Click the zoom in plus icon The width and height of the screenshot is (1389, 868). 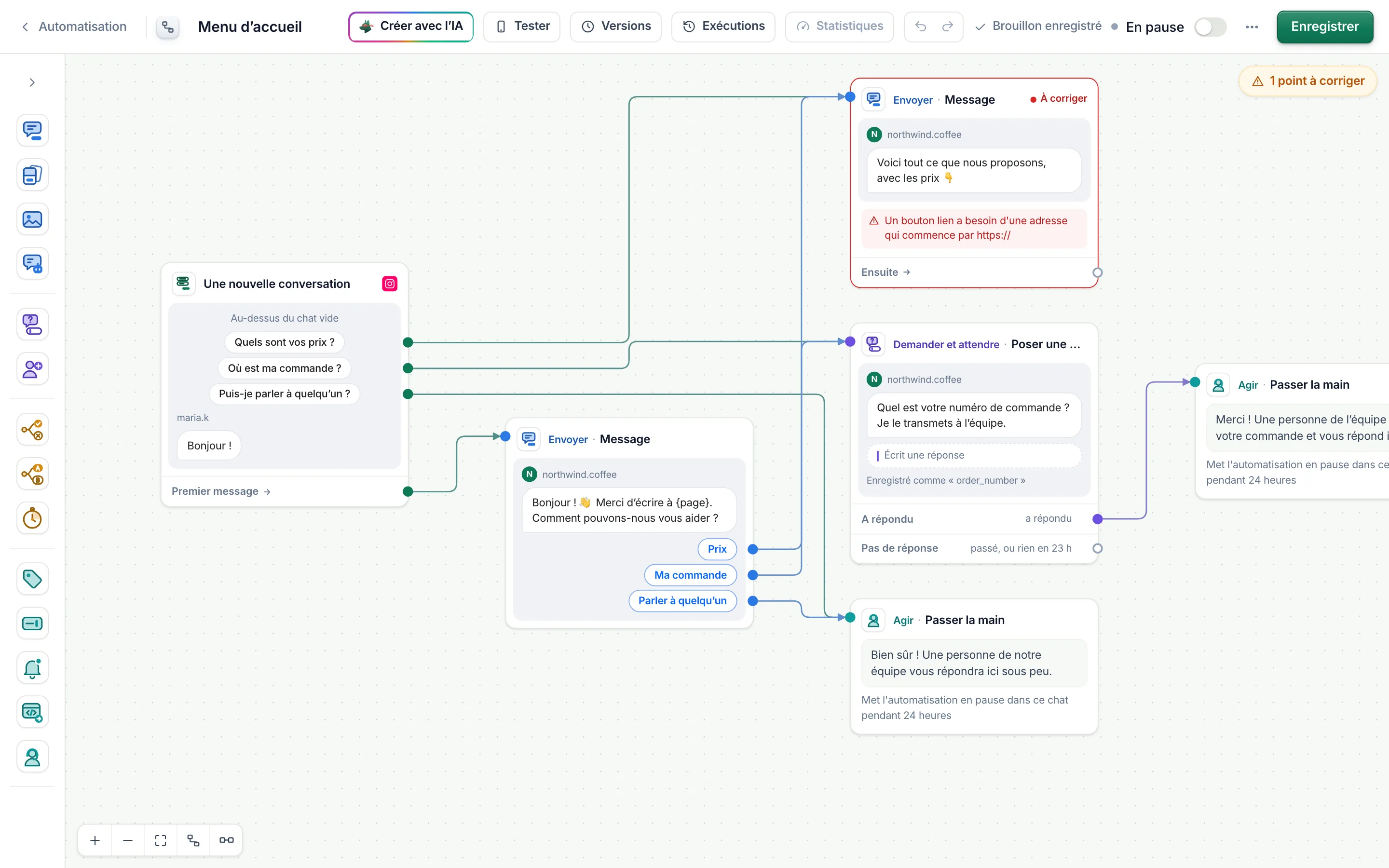click(95, 840)
